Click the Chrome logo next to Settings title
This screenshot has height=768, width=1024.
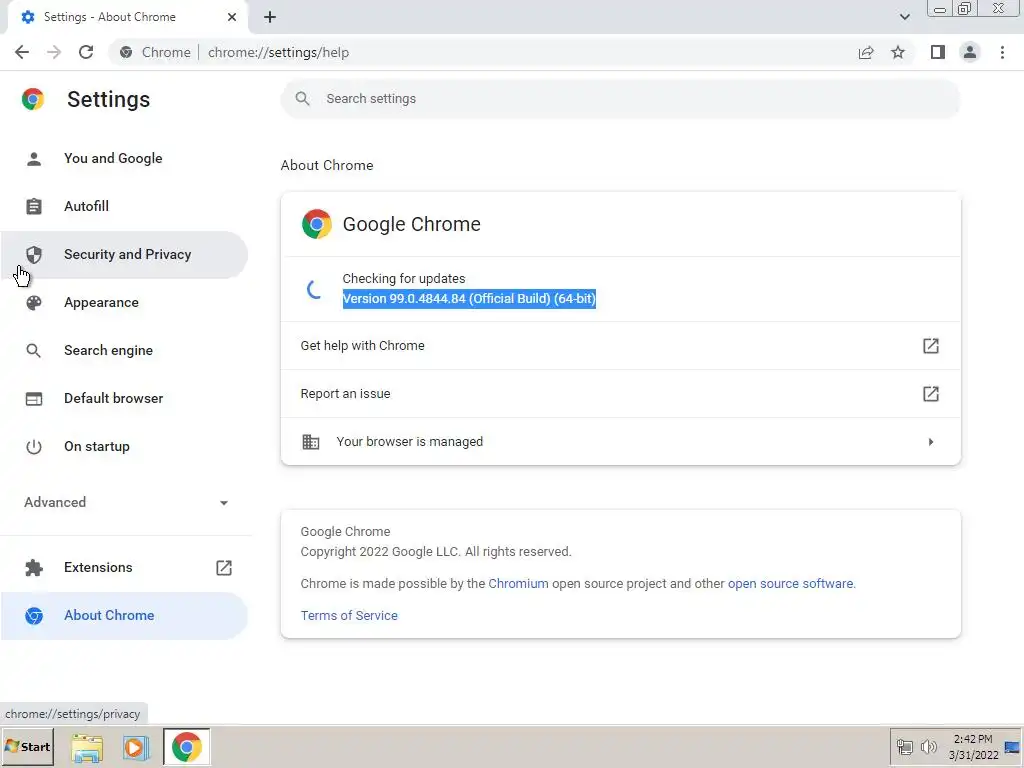[x=33, y=99]
